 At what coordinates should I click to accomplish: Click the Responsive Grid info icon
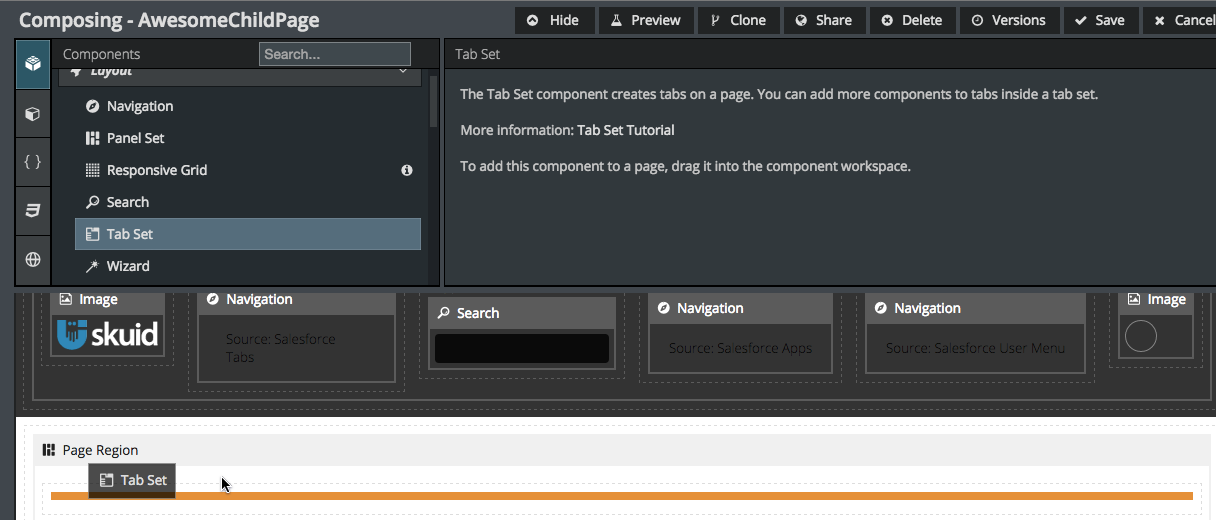pyautogui.click(x=407, y=170)
